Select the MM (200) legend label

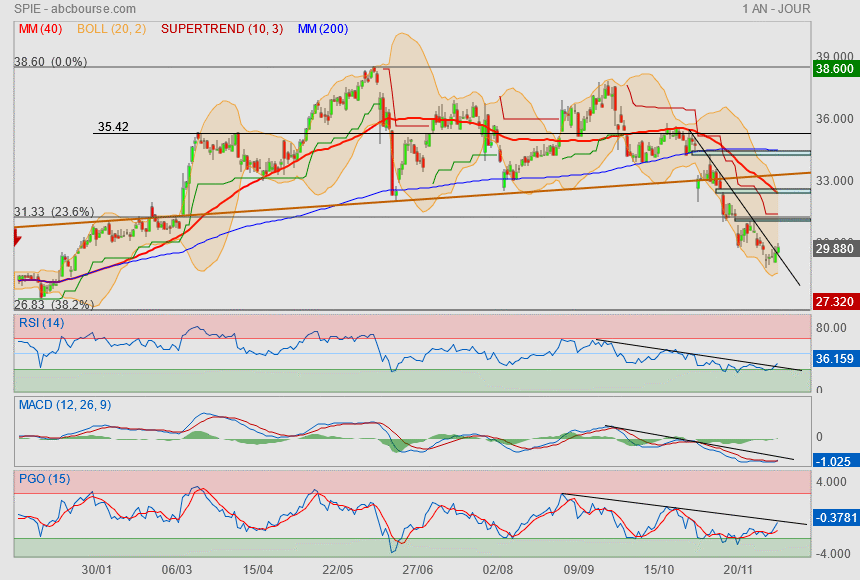(323, 29)
